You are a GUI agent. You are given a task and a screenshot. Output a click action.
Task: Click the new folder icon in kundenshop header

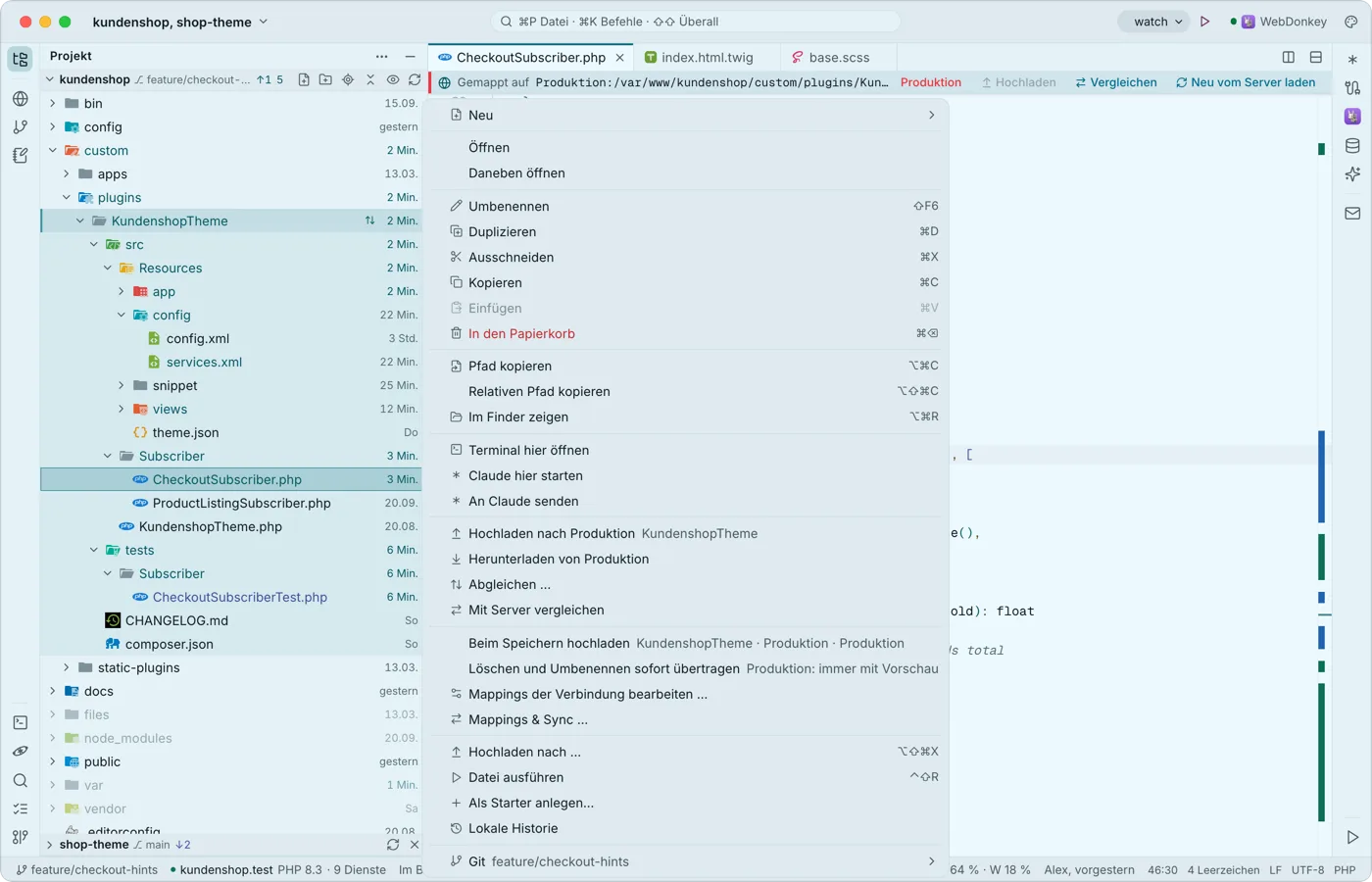pyautogui.click(x=325, y=79)
